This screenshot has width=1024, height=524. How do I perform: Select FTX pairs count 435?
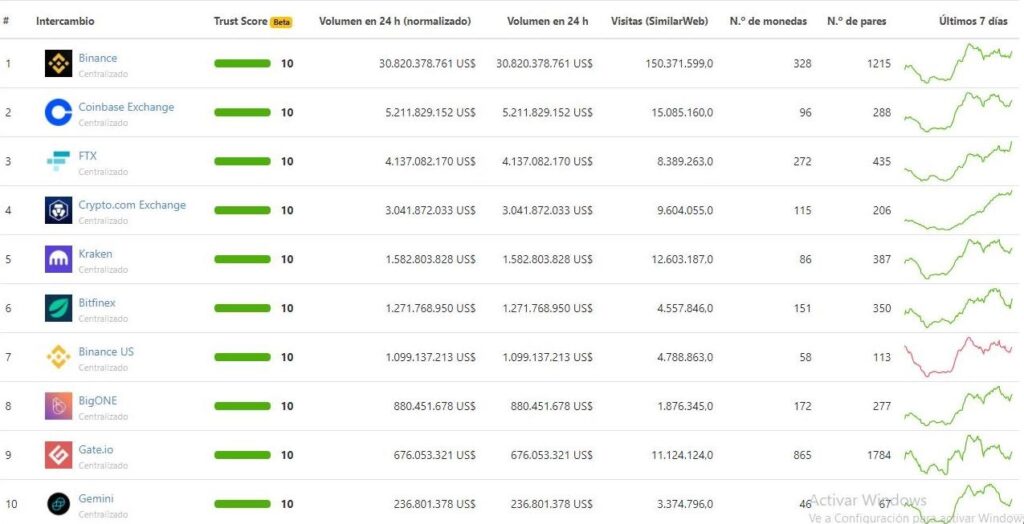pyautogui.click(x=882, y=161)
